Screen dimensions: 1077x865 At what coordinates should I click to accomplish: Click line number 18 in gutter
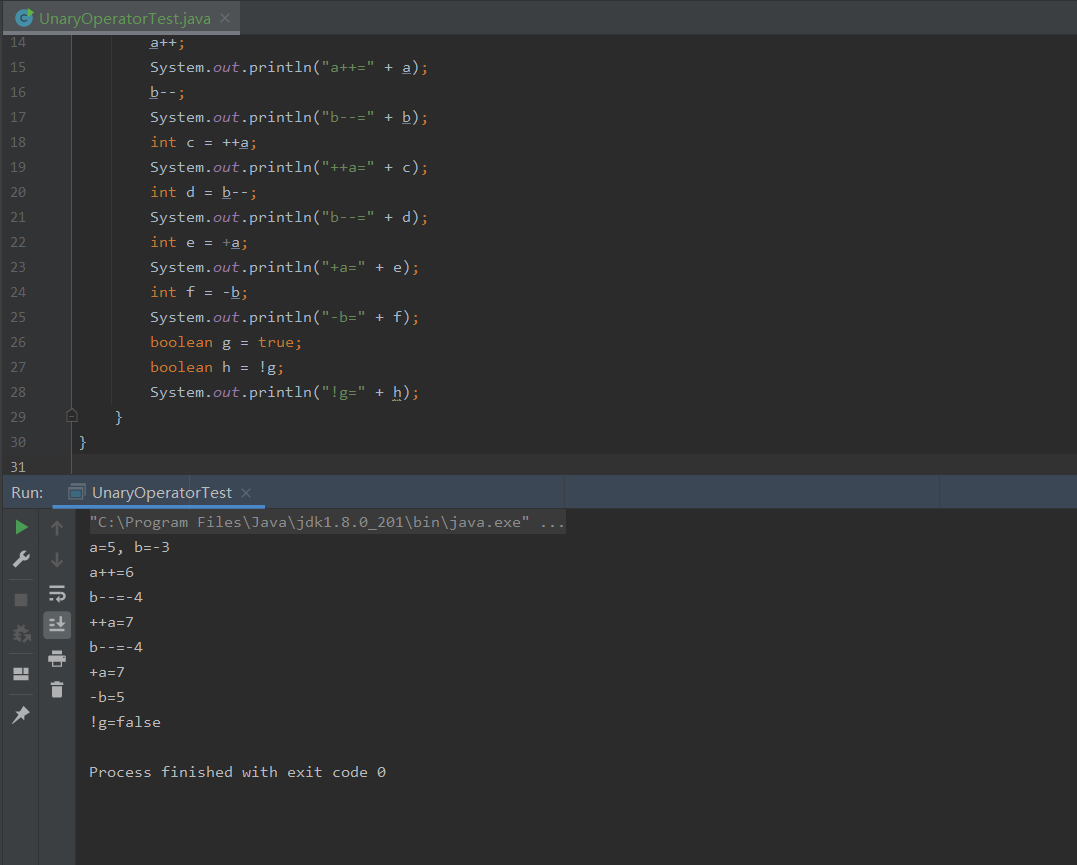[18, 142]
